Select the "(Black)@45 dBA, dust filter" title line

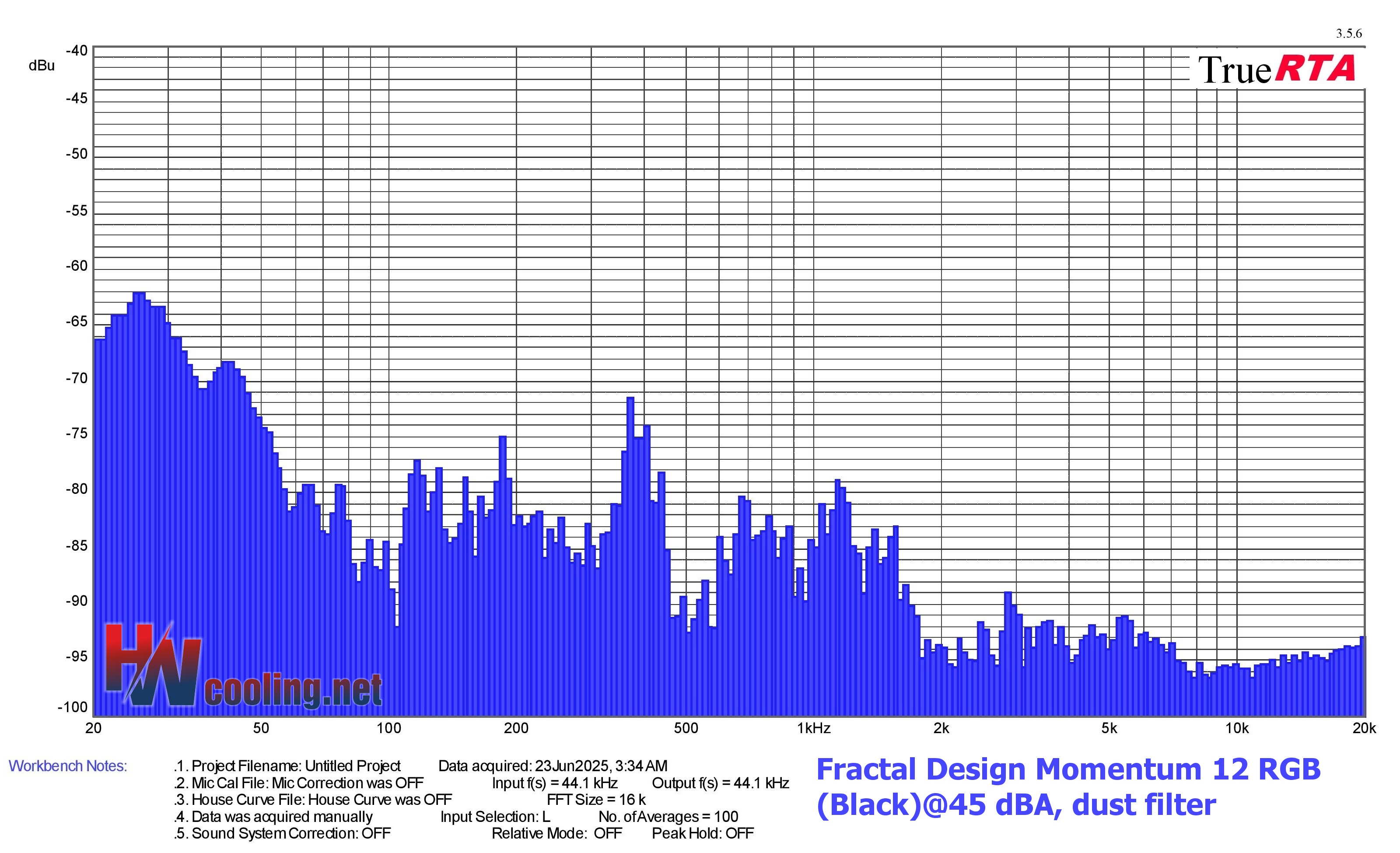coord(1016,805)
